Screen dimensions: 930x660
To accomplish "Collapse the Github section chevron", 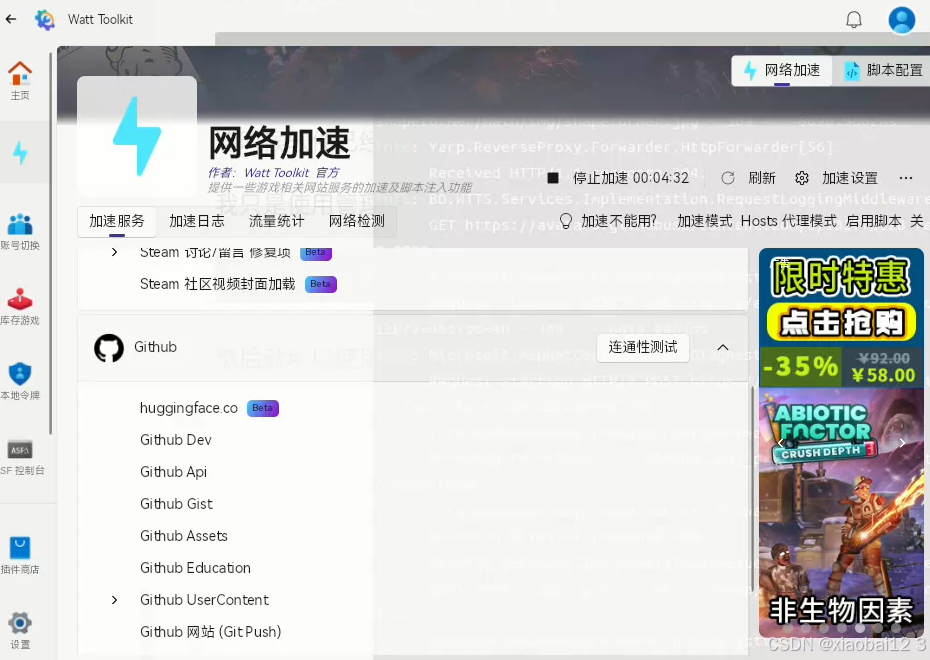I will (722, 347).
